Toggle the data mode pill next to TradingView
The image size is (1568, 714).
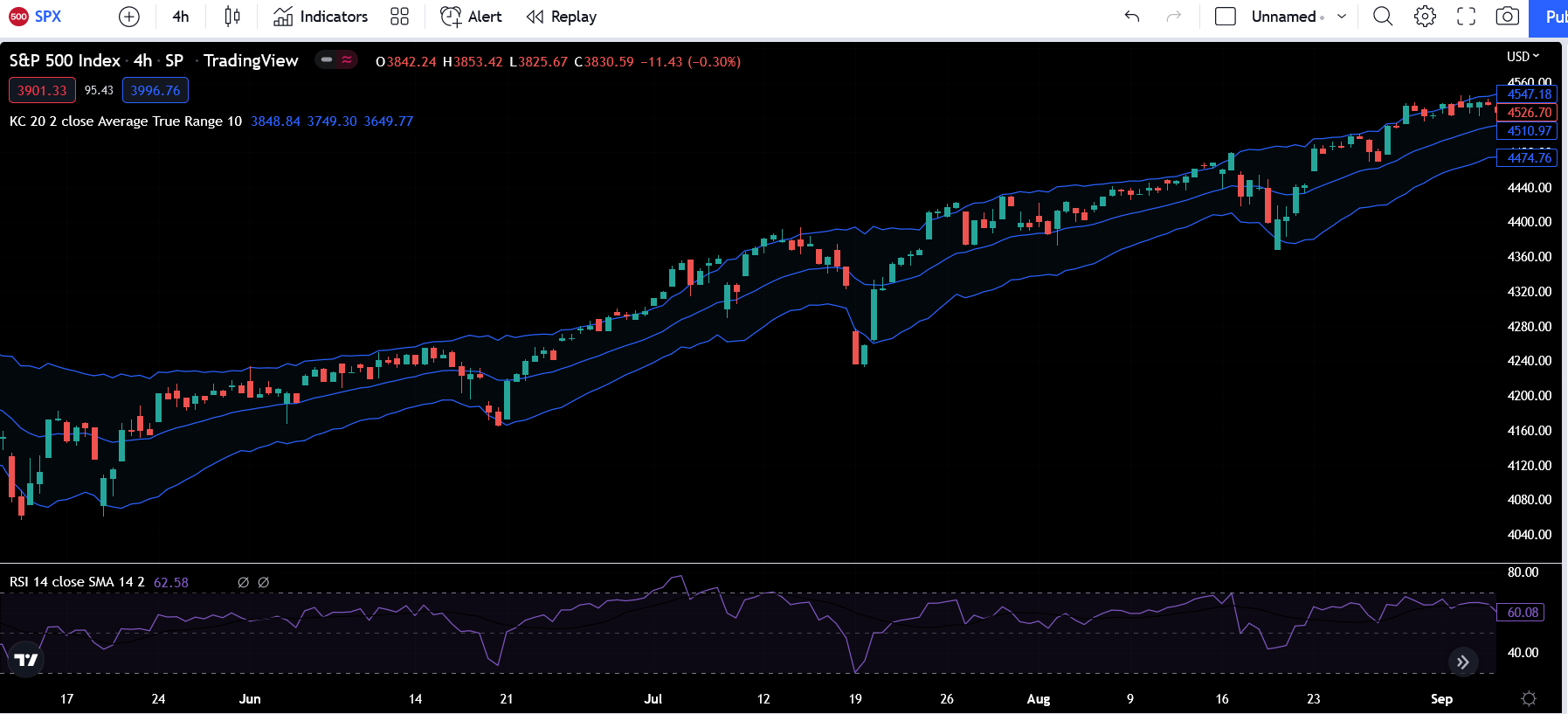[x=336, y=60]
